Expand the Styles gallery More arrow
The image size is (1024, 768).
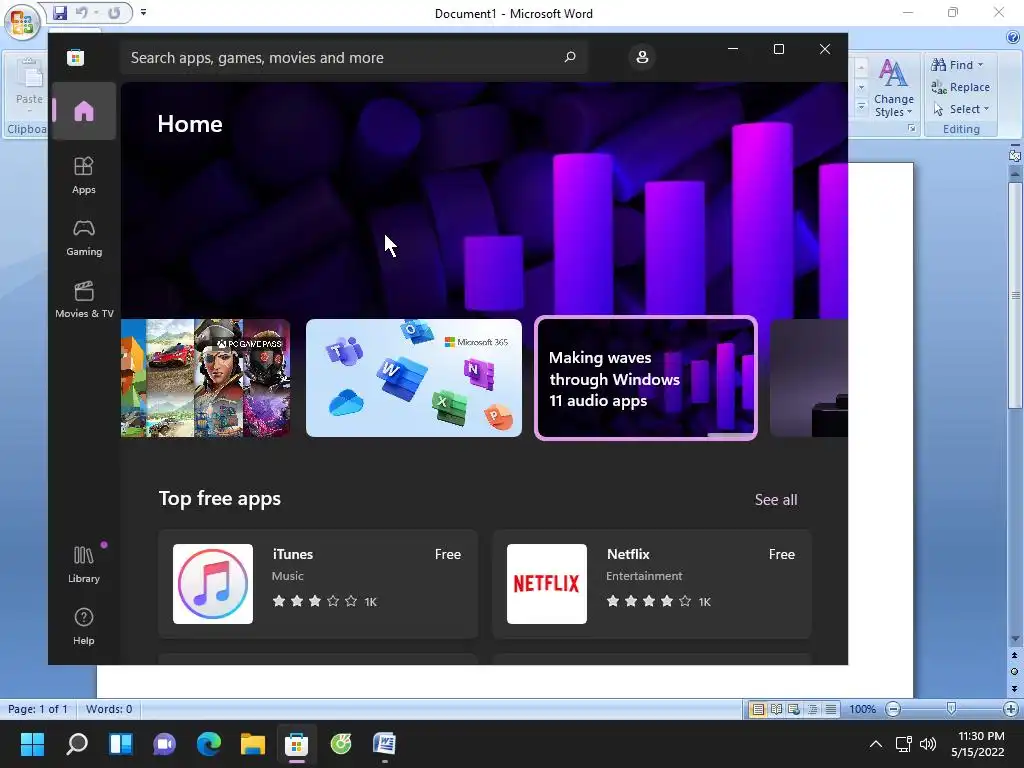(x=861, y=106)
